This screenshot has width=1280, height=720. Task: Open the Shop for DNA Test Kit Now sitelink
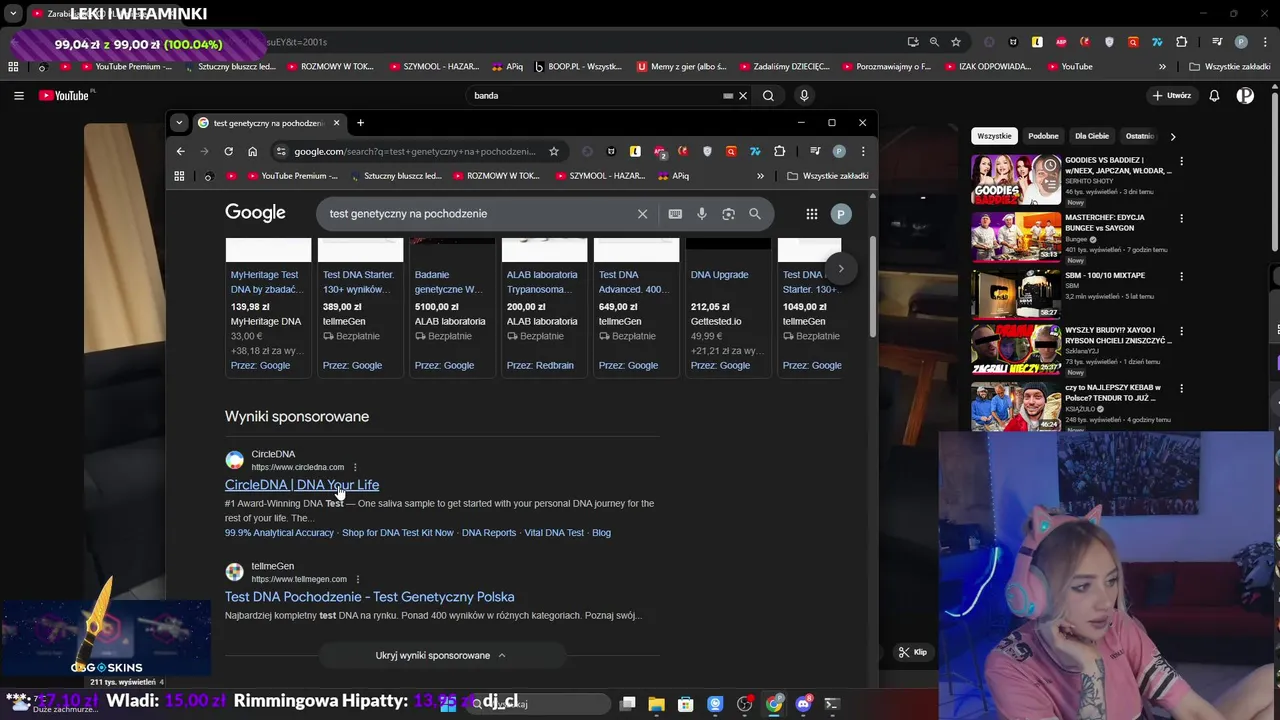[398, 533]
